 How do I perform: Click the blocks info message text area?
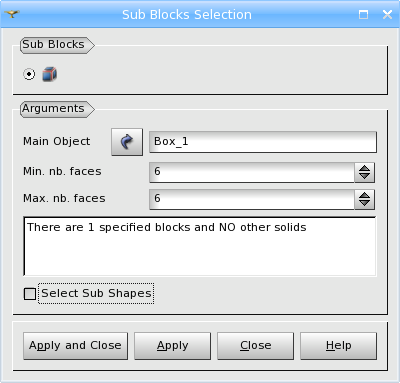[x=200, y=246]
